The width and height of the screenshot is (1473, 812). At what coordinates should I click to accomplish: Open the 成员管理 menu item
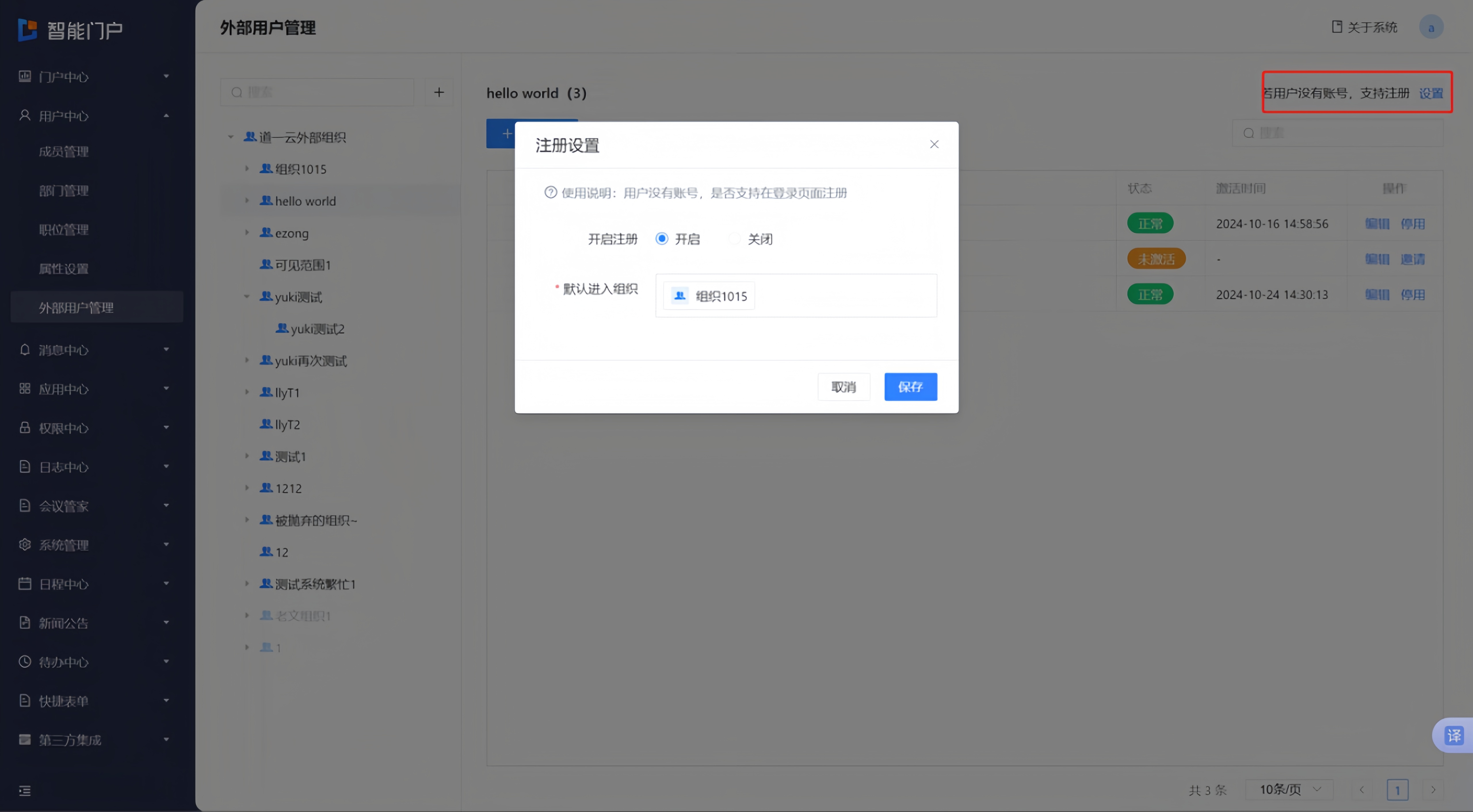coord(64,152)
